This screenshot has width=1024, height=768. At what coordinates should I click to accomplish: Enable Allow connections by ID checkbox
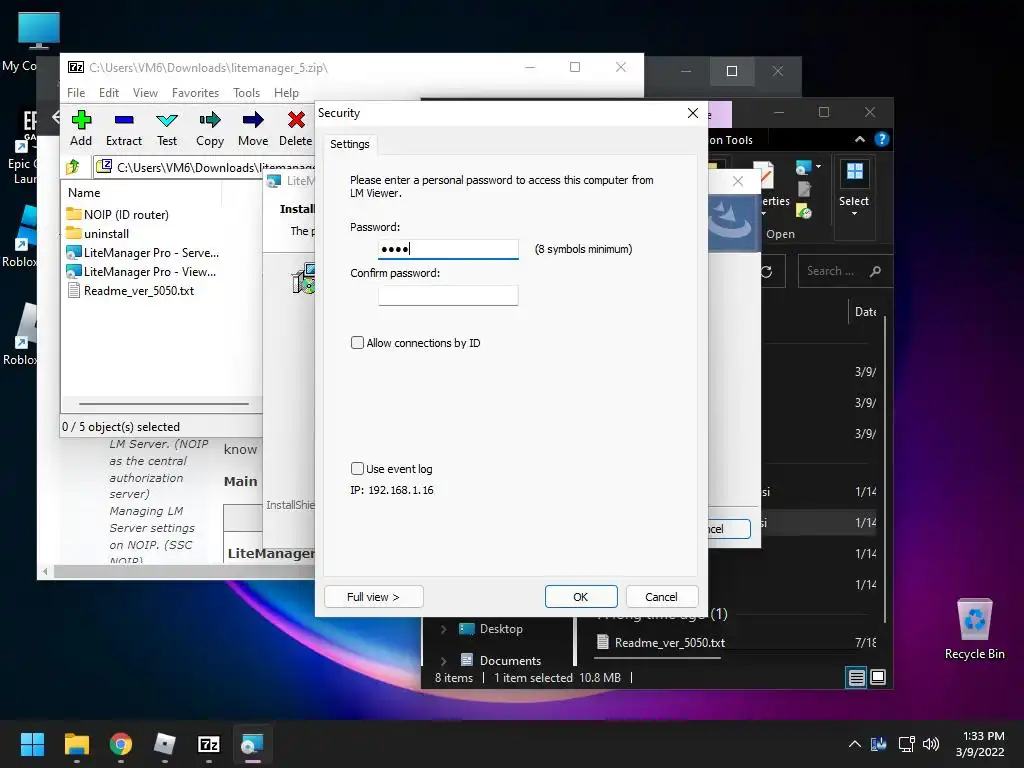coord(357,343)
